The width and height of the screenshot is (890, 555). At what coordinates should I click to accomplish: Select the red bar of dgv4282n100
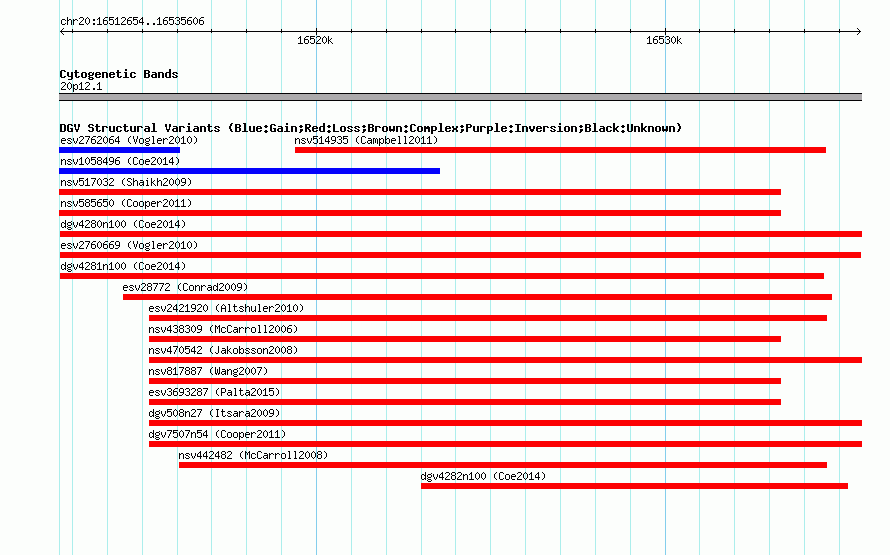coord(634,486)
